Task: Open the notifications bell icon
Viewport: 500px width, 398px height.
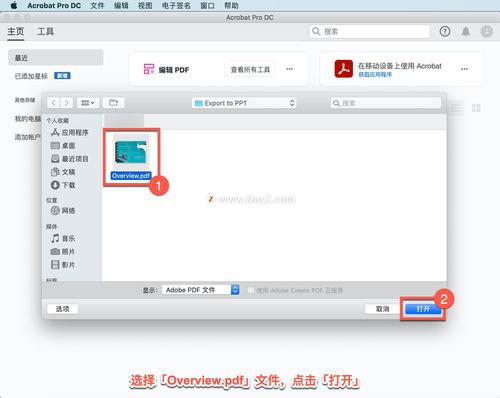Action: pos(466,32)
